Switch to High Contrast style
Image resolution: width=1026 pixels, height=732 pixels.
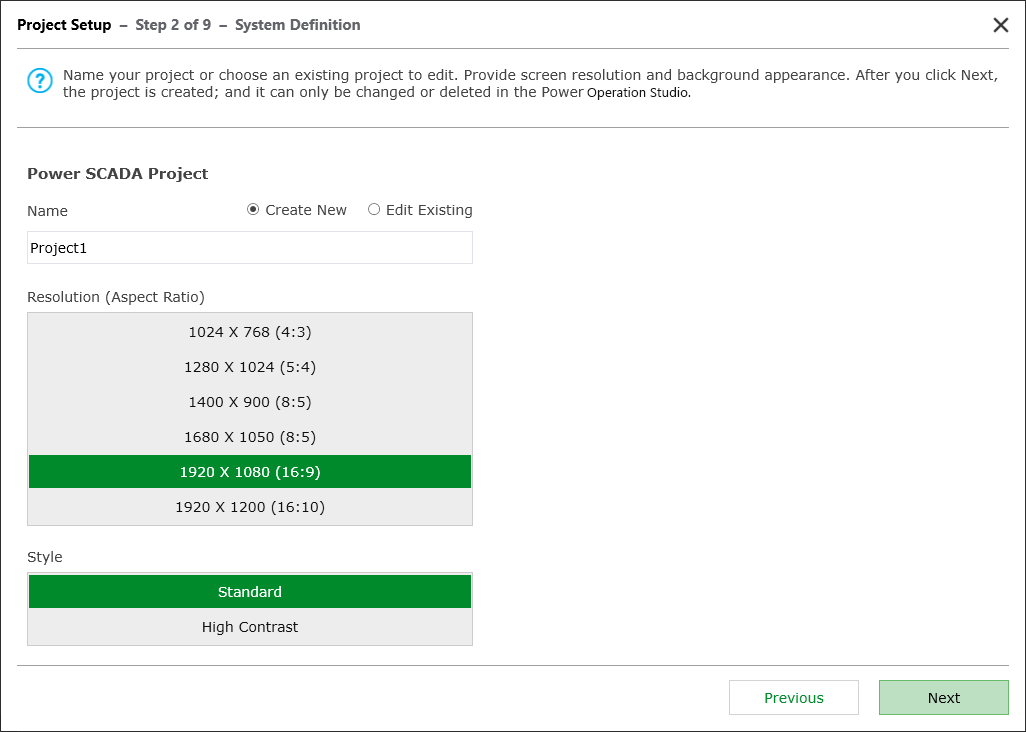click(249, 626)
